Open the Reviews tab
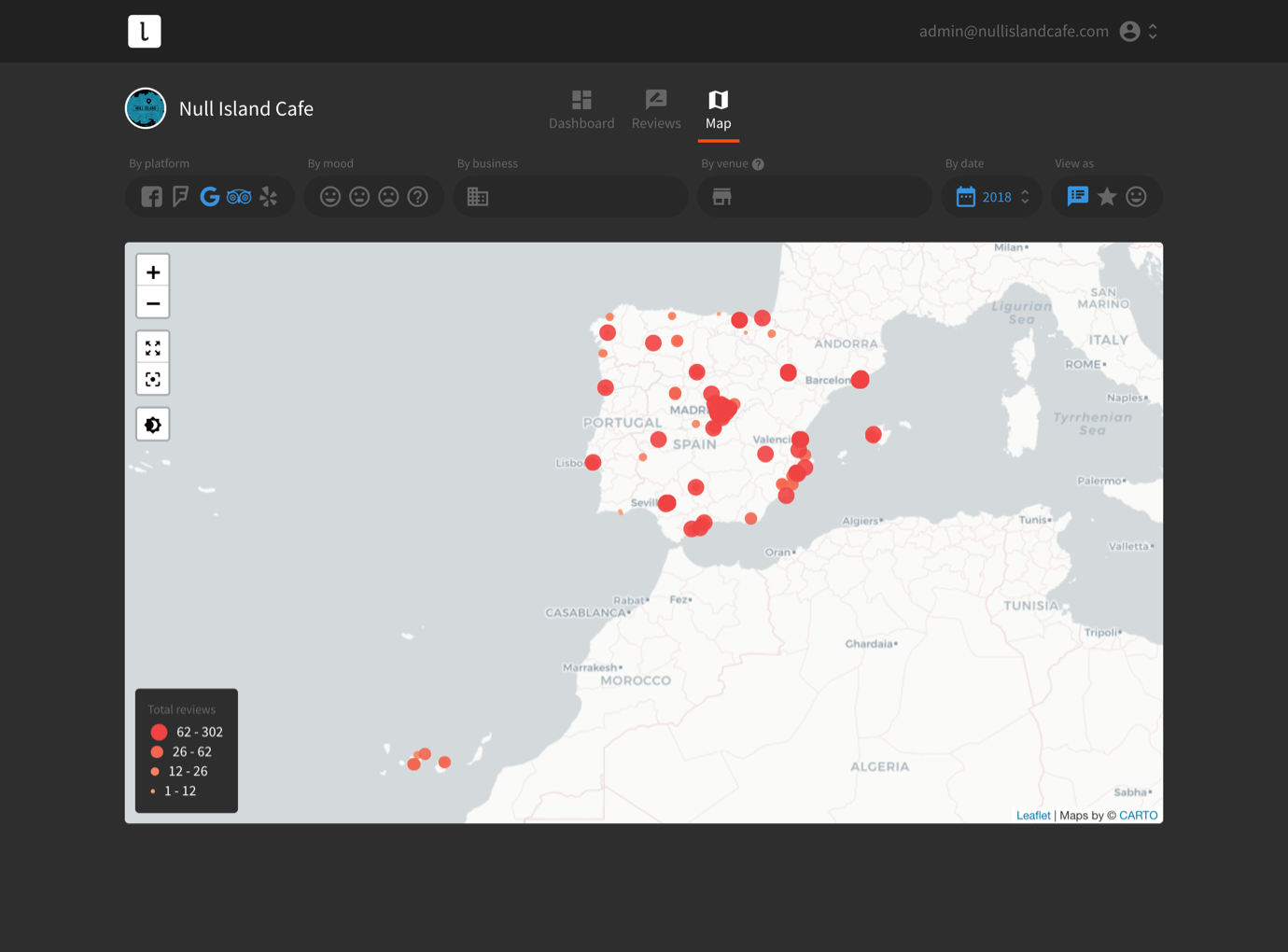Image resolution: width=1288 pixels, height=952 pixels. (656, 110)
